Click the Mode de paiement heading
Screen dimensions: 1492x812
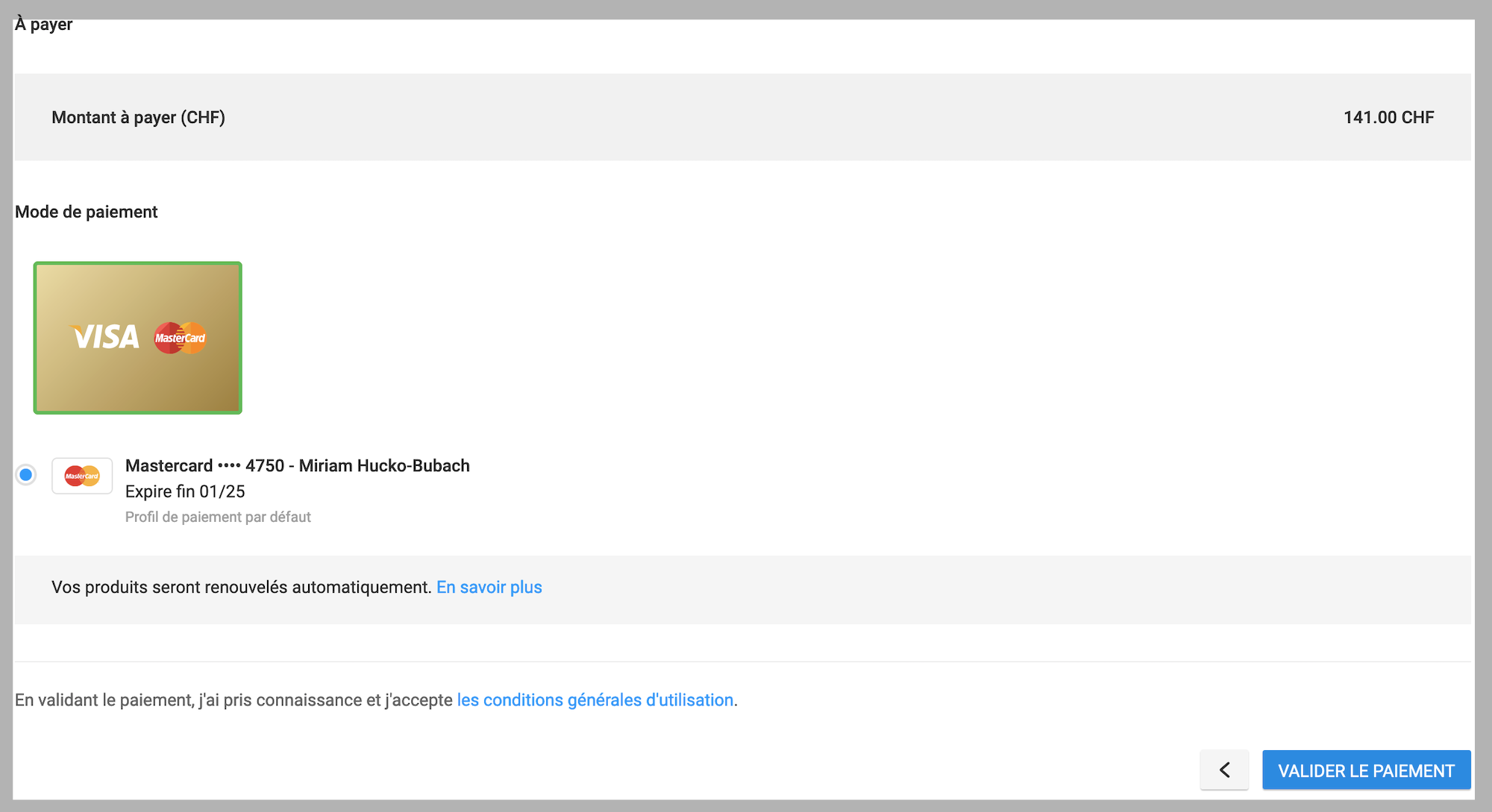click(86, 212)
